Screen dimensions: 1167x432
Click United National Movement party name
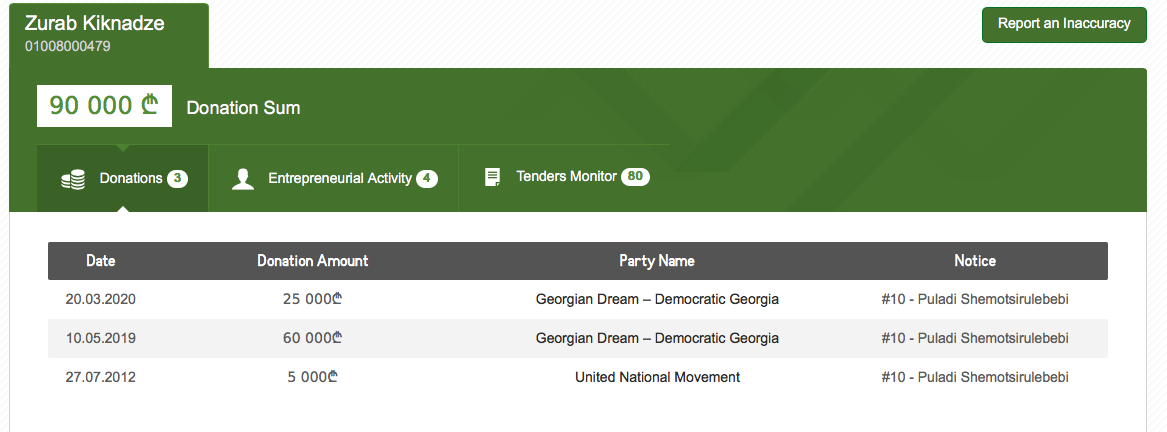[657, 377]
